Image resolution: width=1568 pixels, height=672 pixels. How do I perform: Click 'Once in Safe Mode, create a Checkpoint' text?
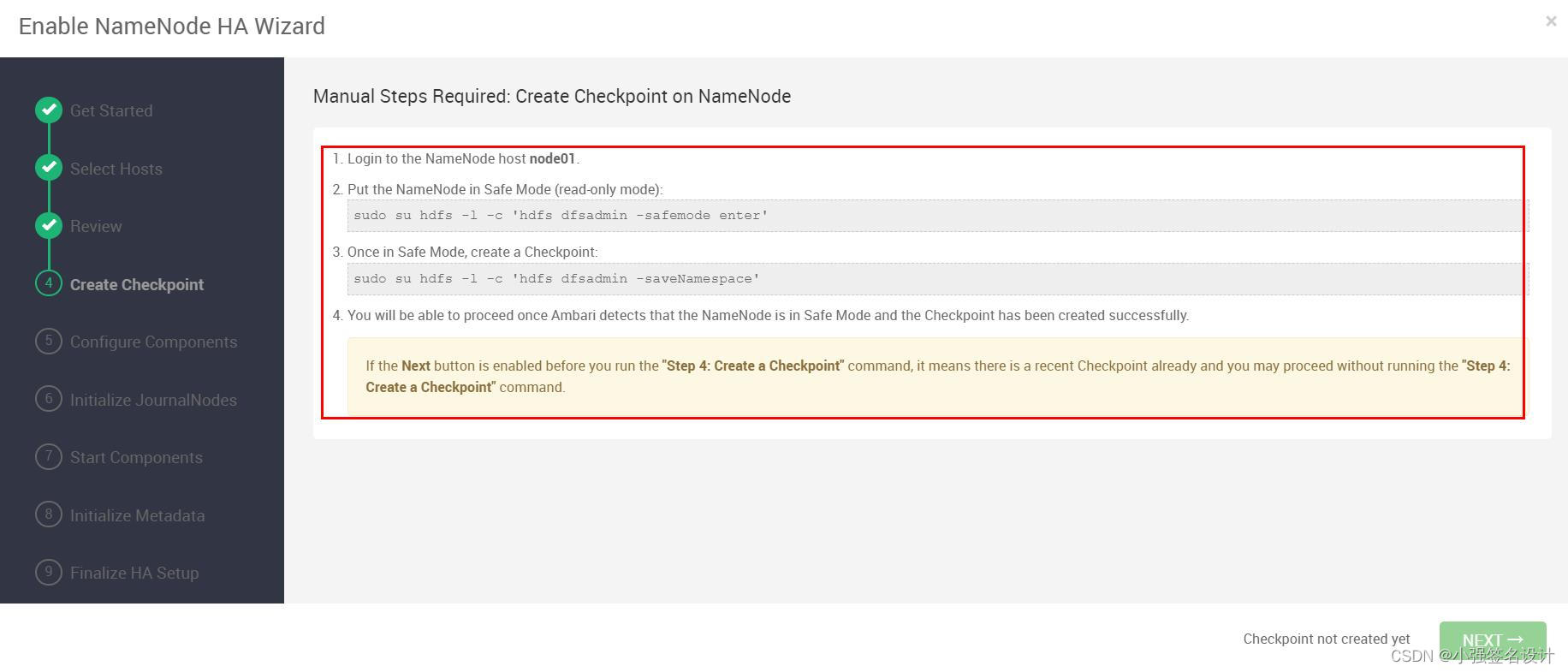472,252
